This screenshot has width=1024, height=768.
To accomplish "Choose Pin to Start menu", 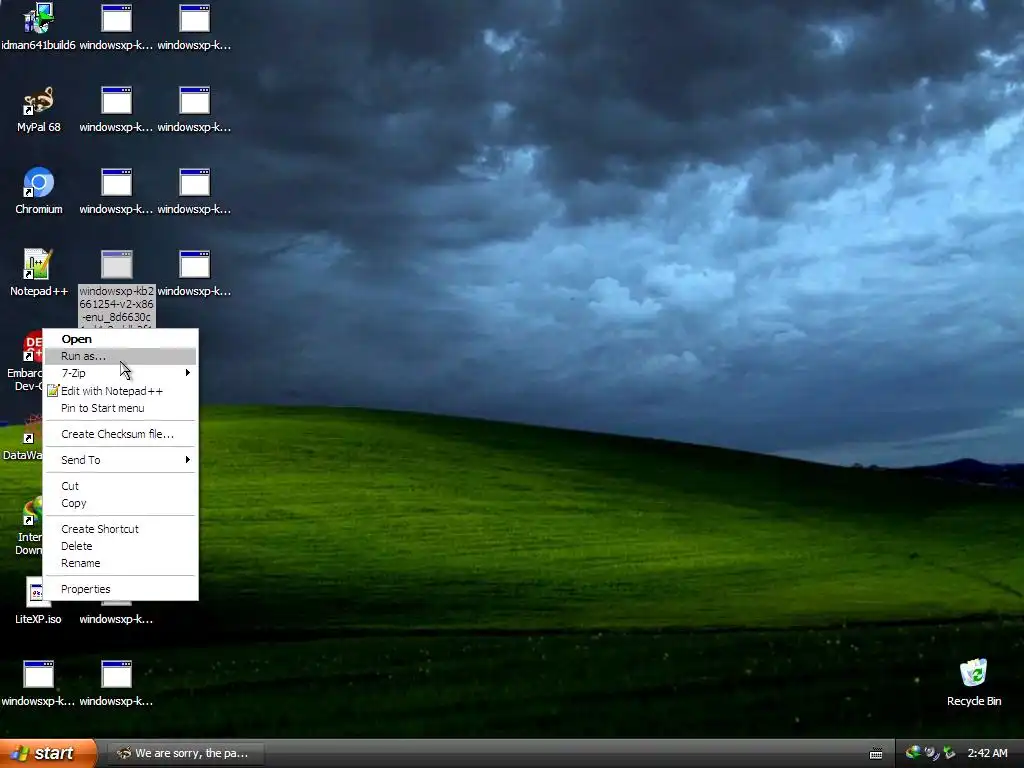I will (120, 408).
